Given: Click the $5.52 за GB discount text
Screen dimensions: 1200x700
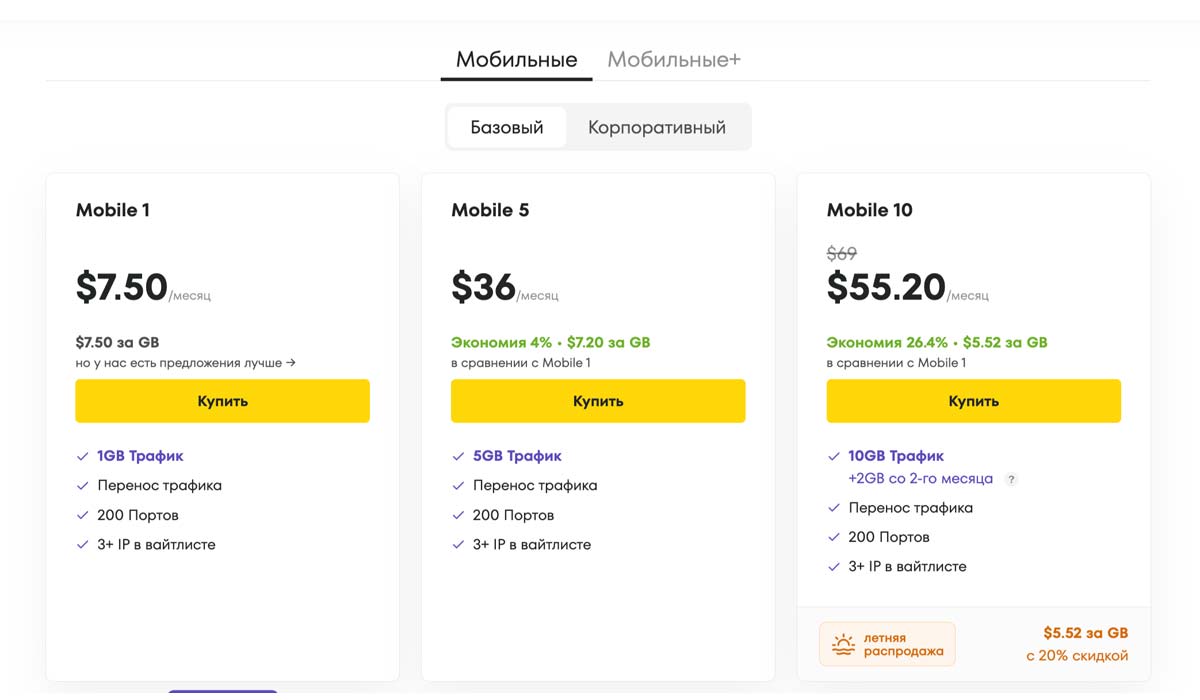Looking at the screenshot, I should 1085,633.
